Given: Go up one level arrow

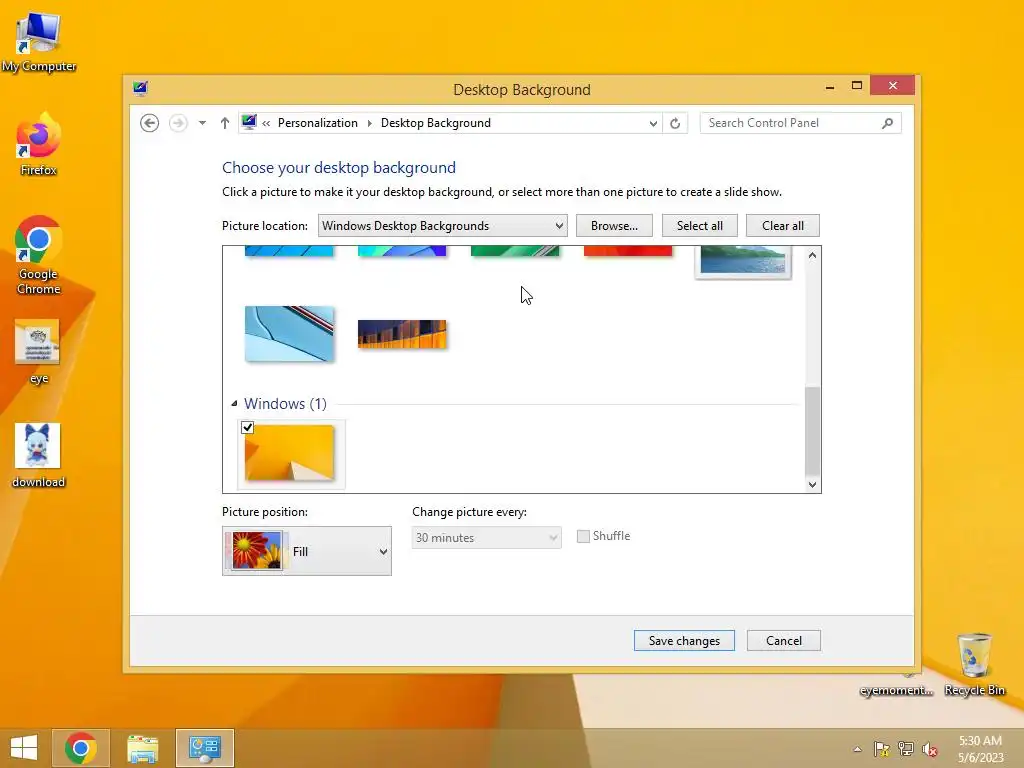Looking at the screenshot, I should click(225, 123).
